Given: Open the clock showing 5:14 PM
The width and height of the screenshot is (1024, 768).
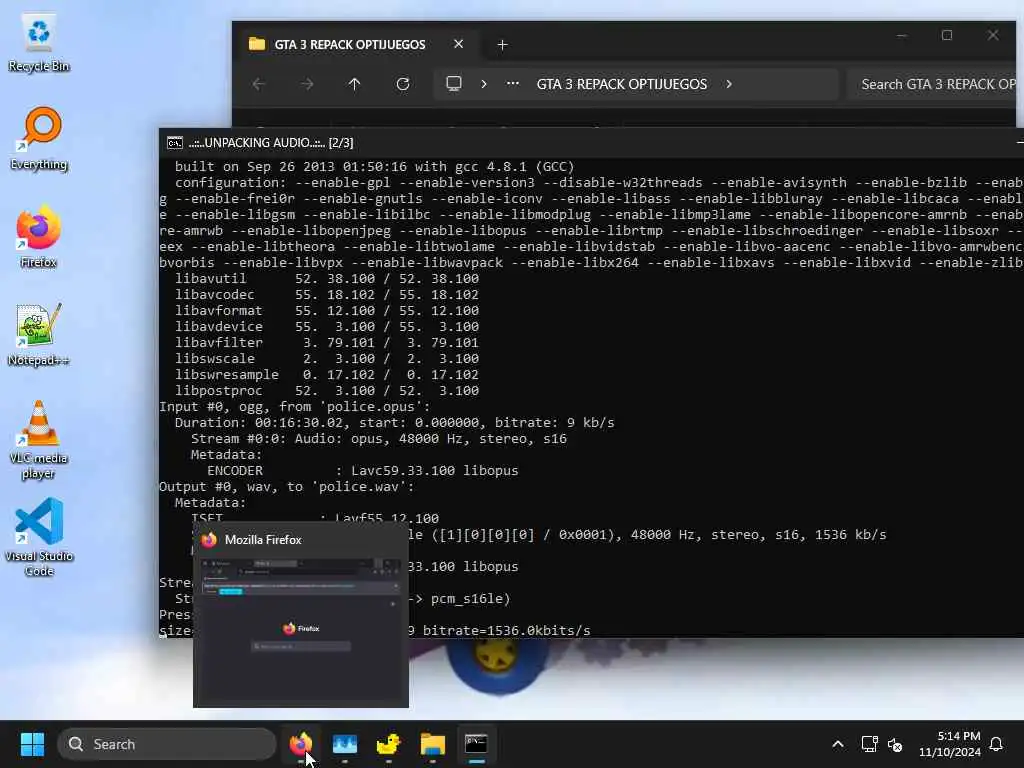Looking at the screenshot, I should point(950,744).
